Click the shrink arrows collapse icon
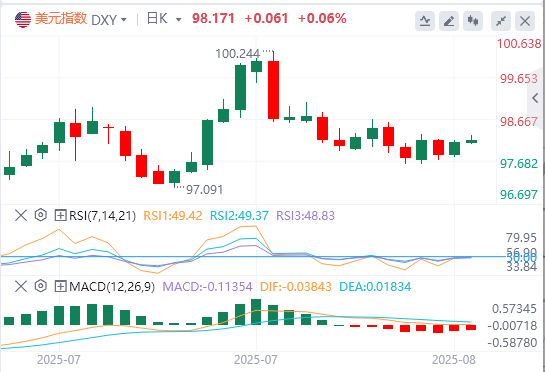 501,21
